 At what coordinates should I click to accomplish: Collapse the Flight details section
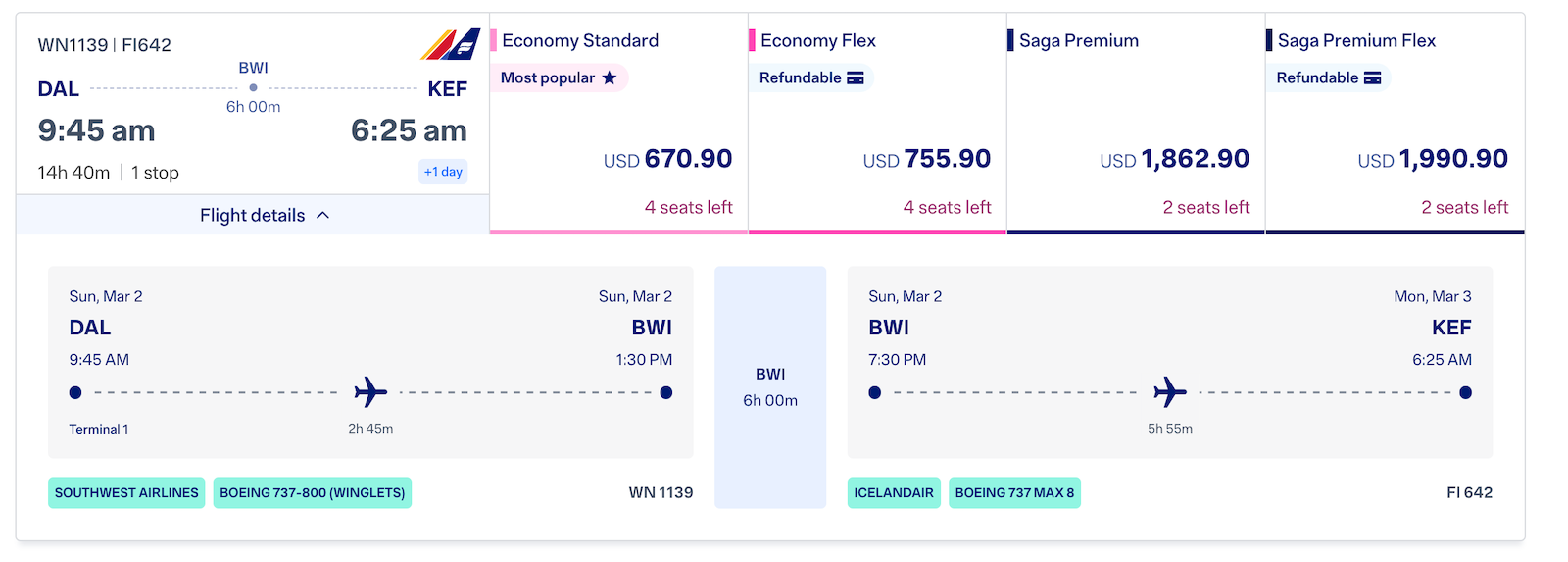(253, 215)
